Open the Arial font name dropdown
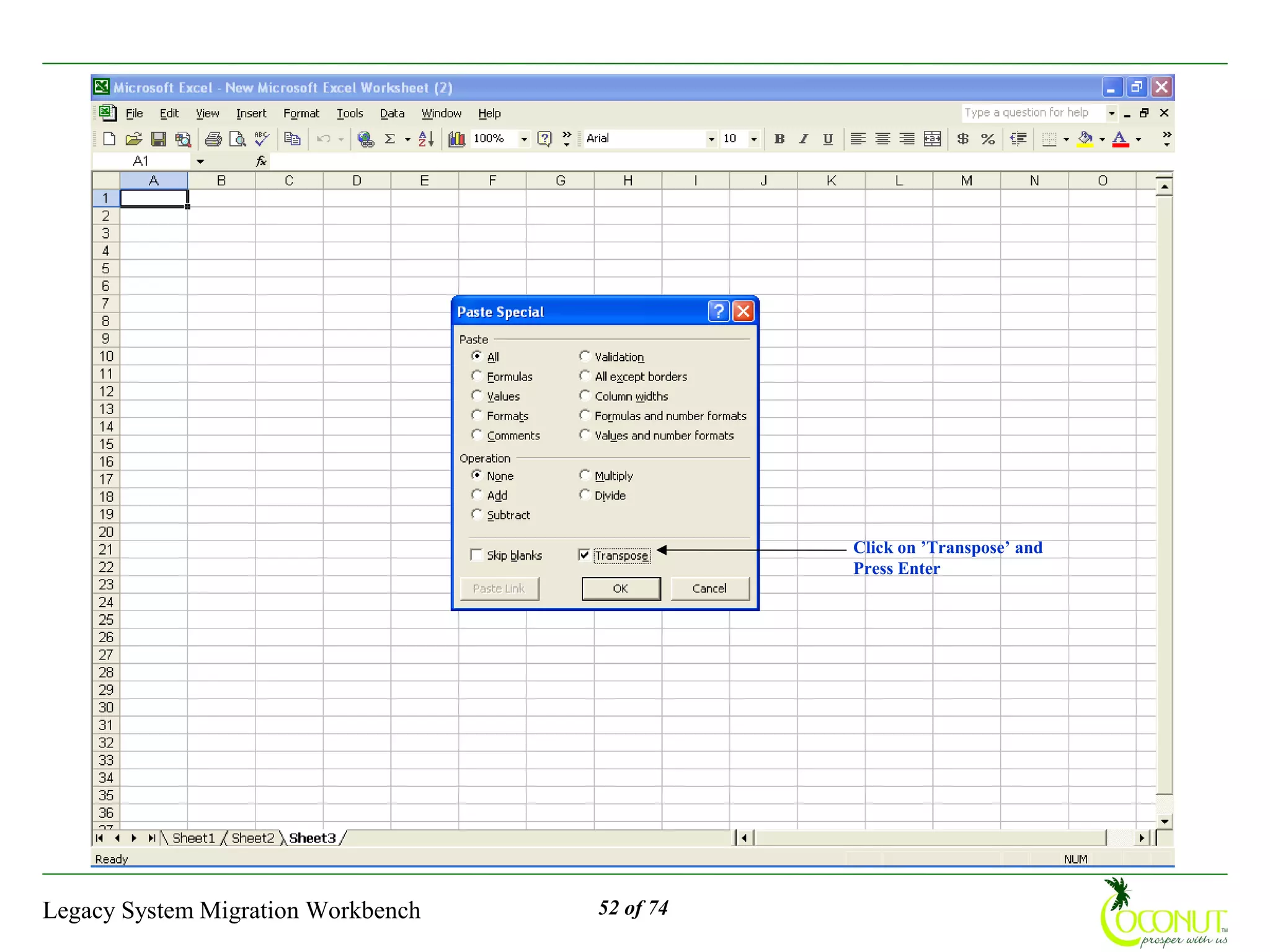The height and width of the screenshot is (952, 1270). (x=711, y=139)
